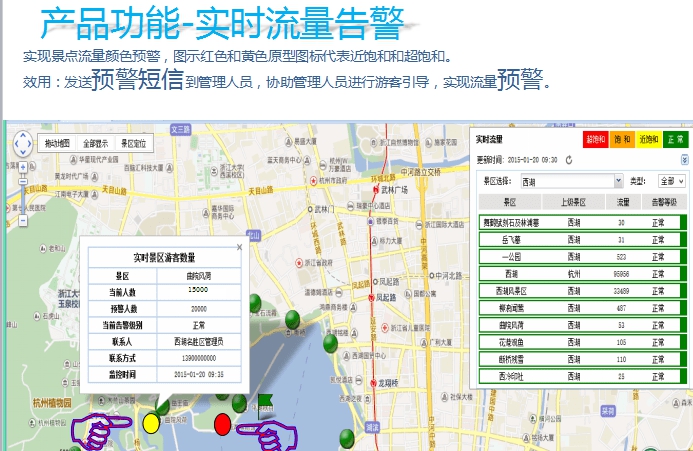
Task: Refresh the real-time flow update time
Action: pos(569,159)
